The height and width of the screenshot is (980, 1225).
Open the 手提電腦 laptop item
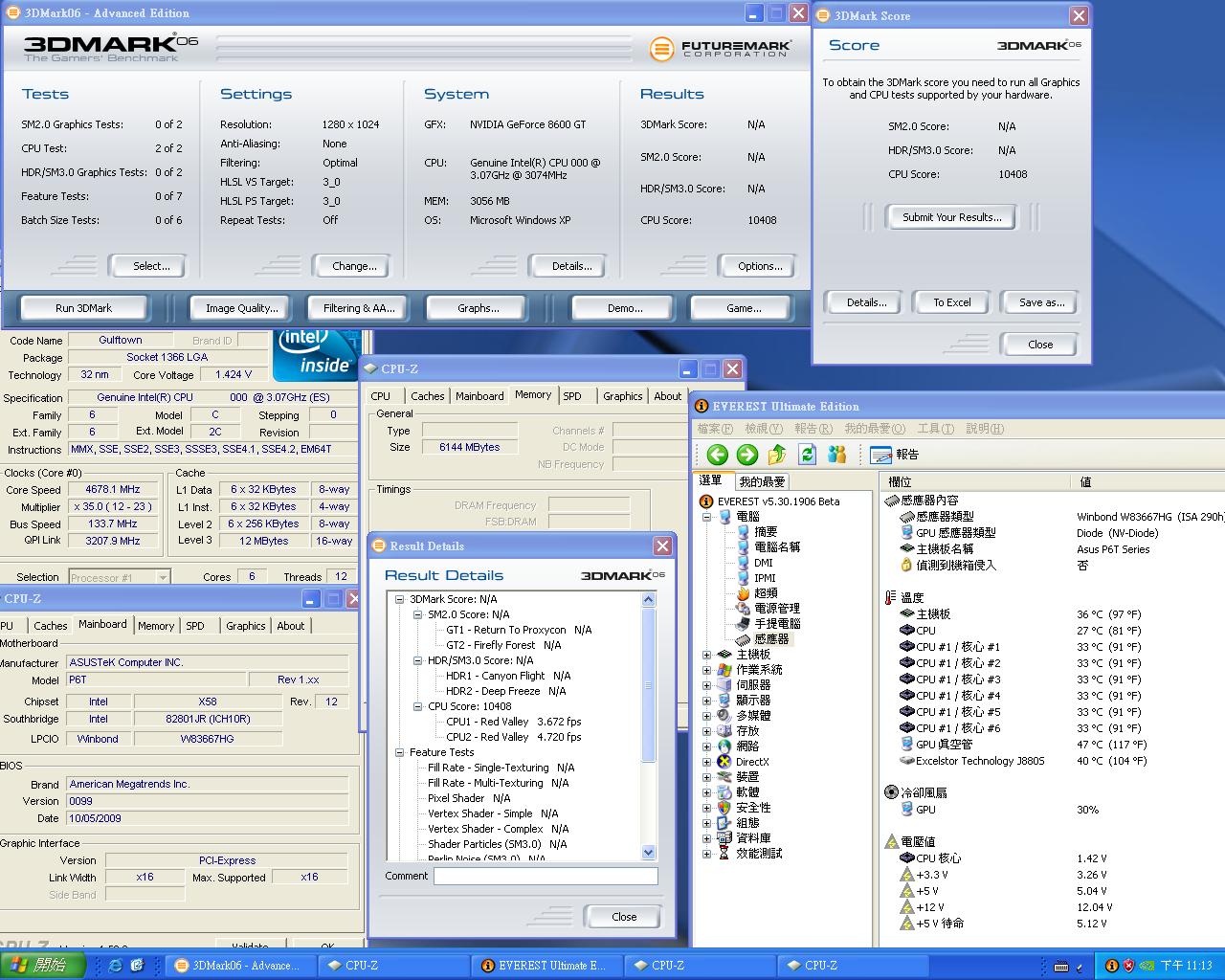(777, 624)
